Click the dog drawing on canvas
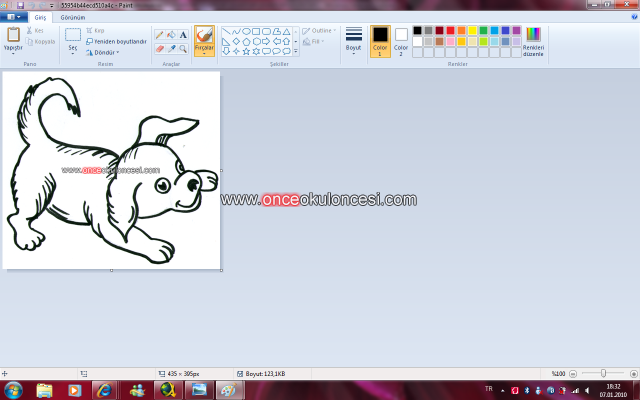Viewport: 640px width, 400px height. coord(111,170)
